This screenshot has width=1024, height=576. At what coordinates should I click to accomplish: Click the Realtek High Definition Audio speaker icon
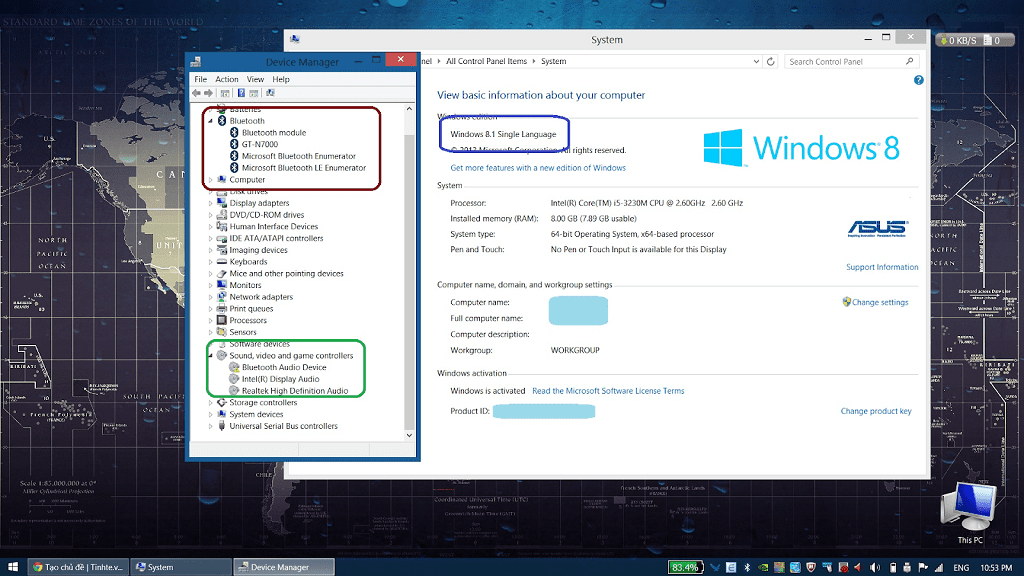click(x=234, y=391)
